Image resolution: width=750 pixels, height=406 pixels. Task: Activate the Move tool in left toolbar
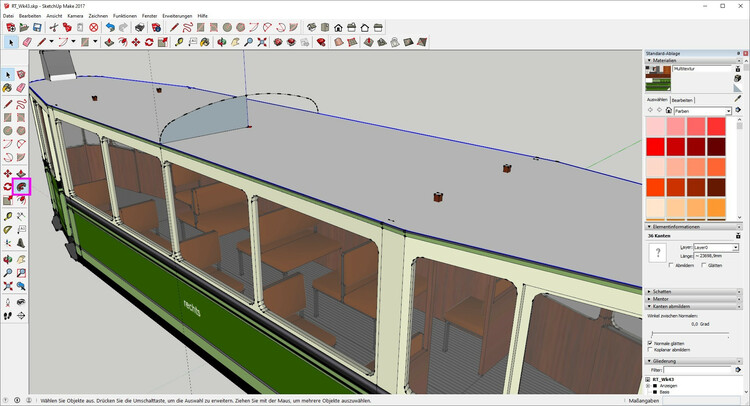tap(8, 173)
